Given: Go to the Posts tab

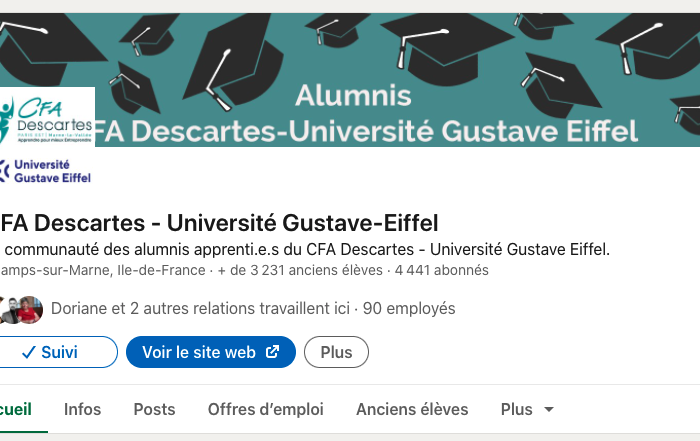Looking at the screenshot, I should click(x=154, y=409).
